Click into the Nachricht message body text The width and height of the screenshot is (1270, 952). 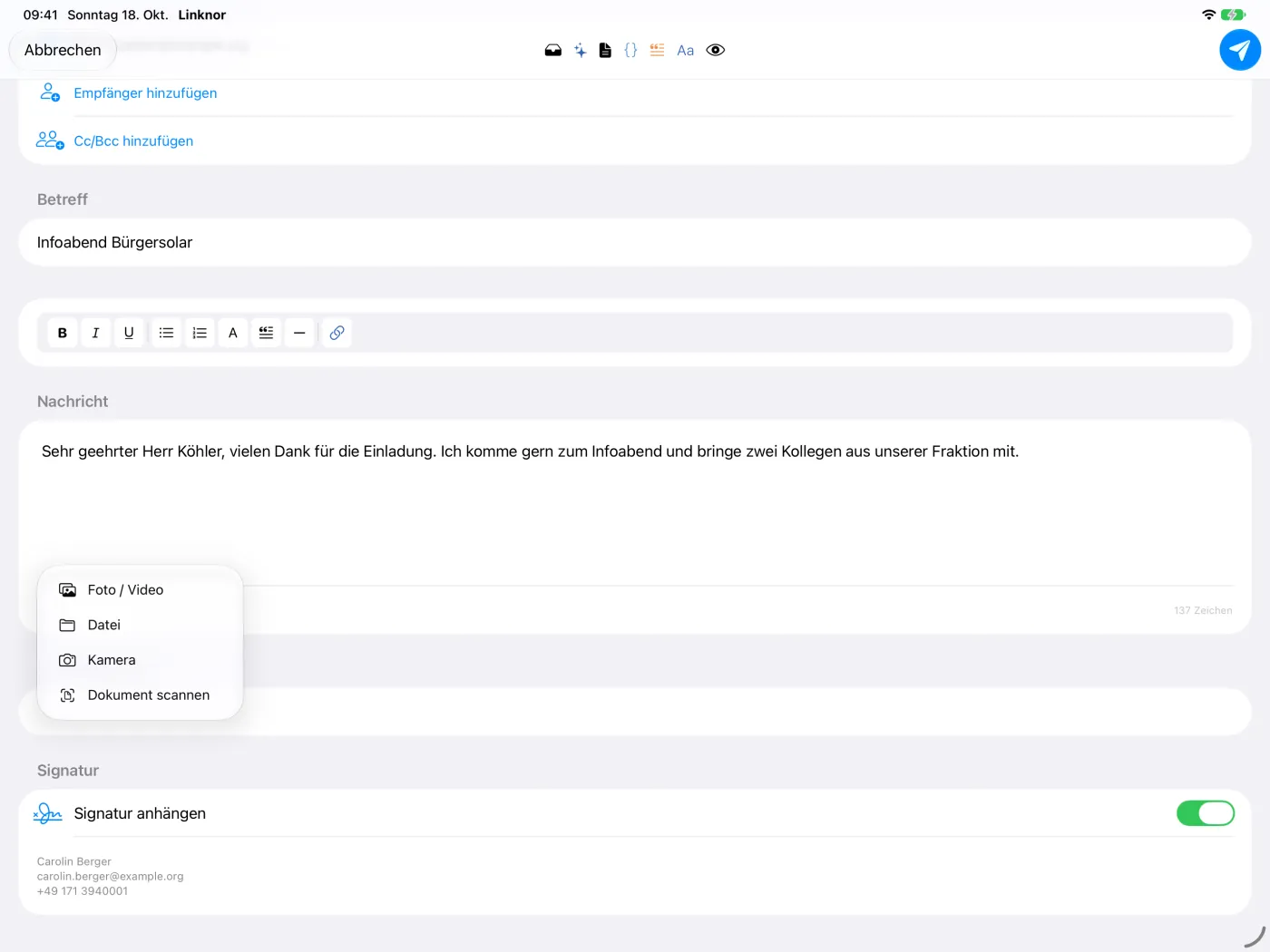click(x=530, y=452)
